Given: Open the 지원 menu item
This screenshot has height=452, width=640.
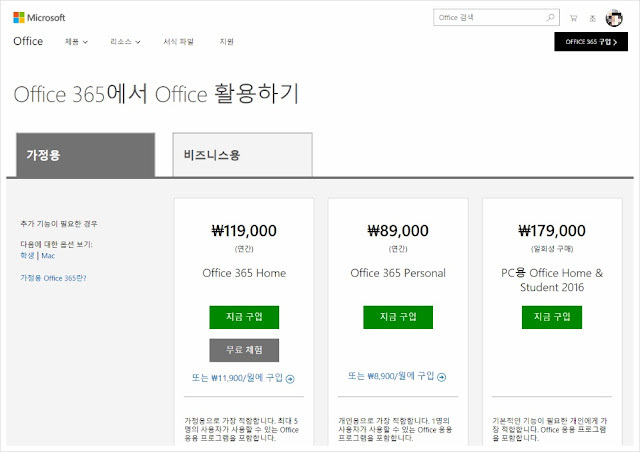Looking at the screenshot, I should click(x=227, y=42).
